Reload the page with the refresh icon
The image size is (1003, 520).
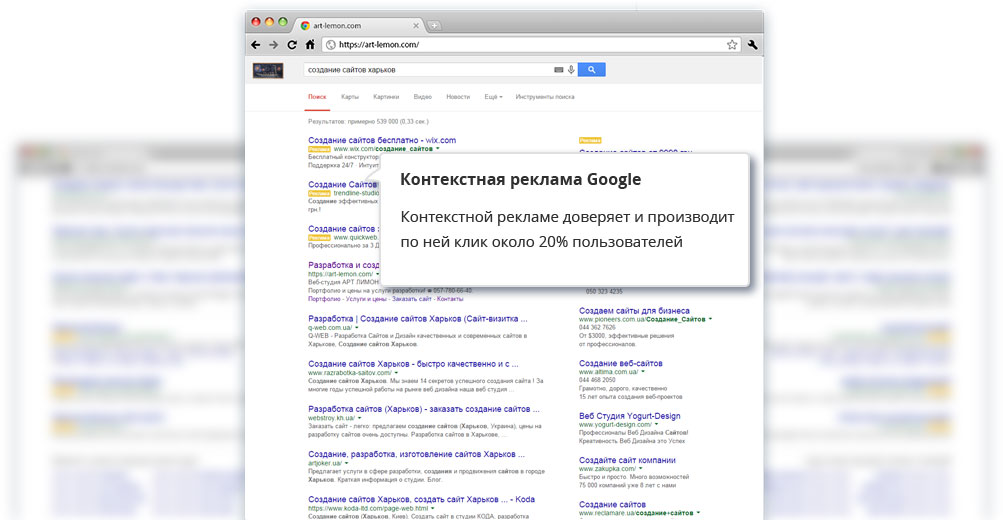292,45
